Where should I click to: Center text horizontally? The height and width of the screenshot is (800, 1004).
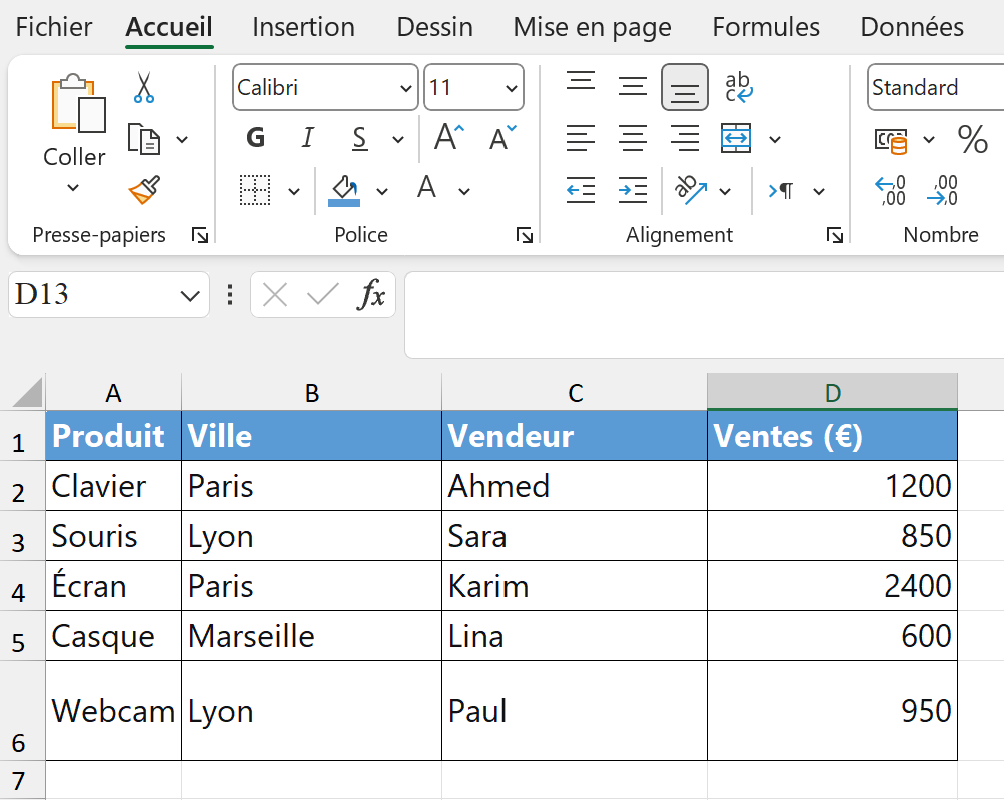tap(633, 138)
